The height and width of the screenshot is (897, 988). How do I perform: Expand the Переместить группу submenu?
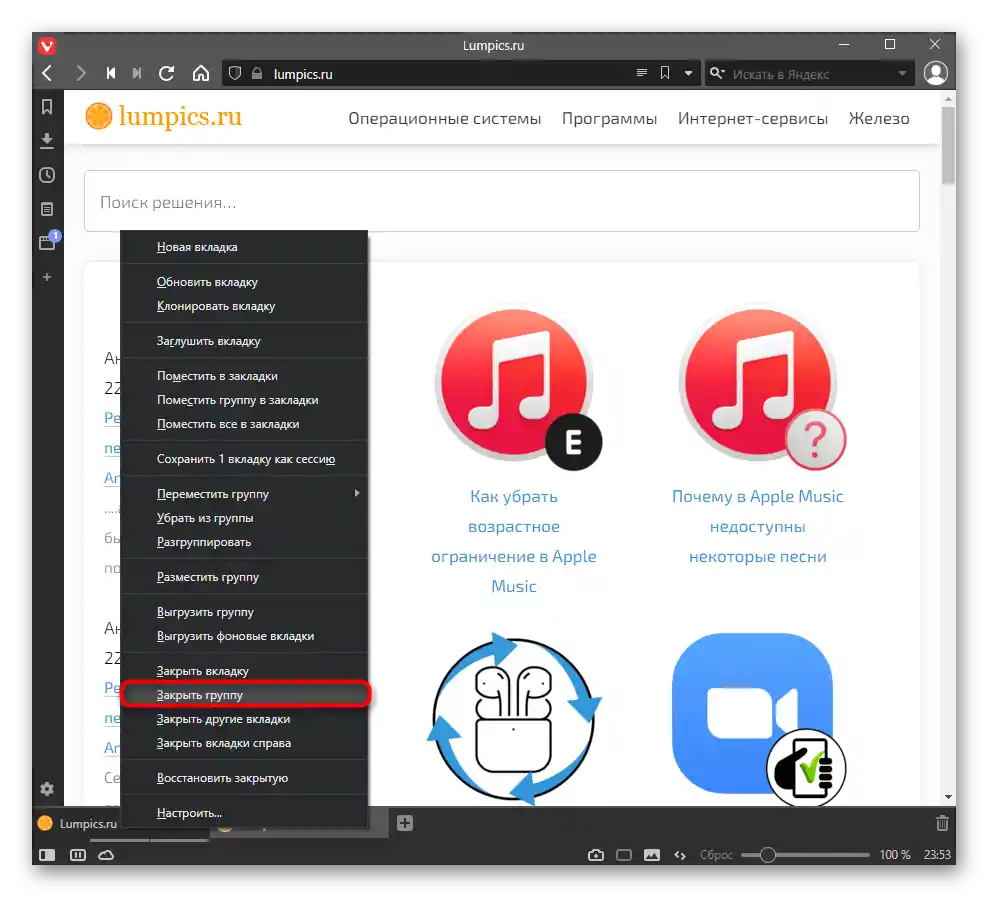click(244, 494)
